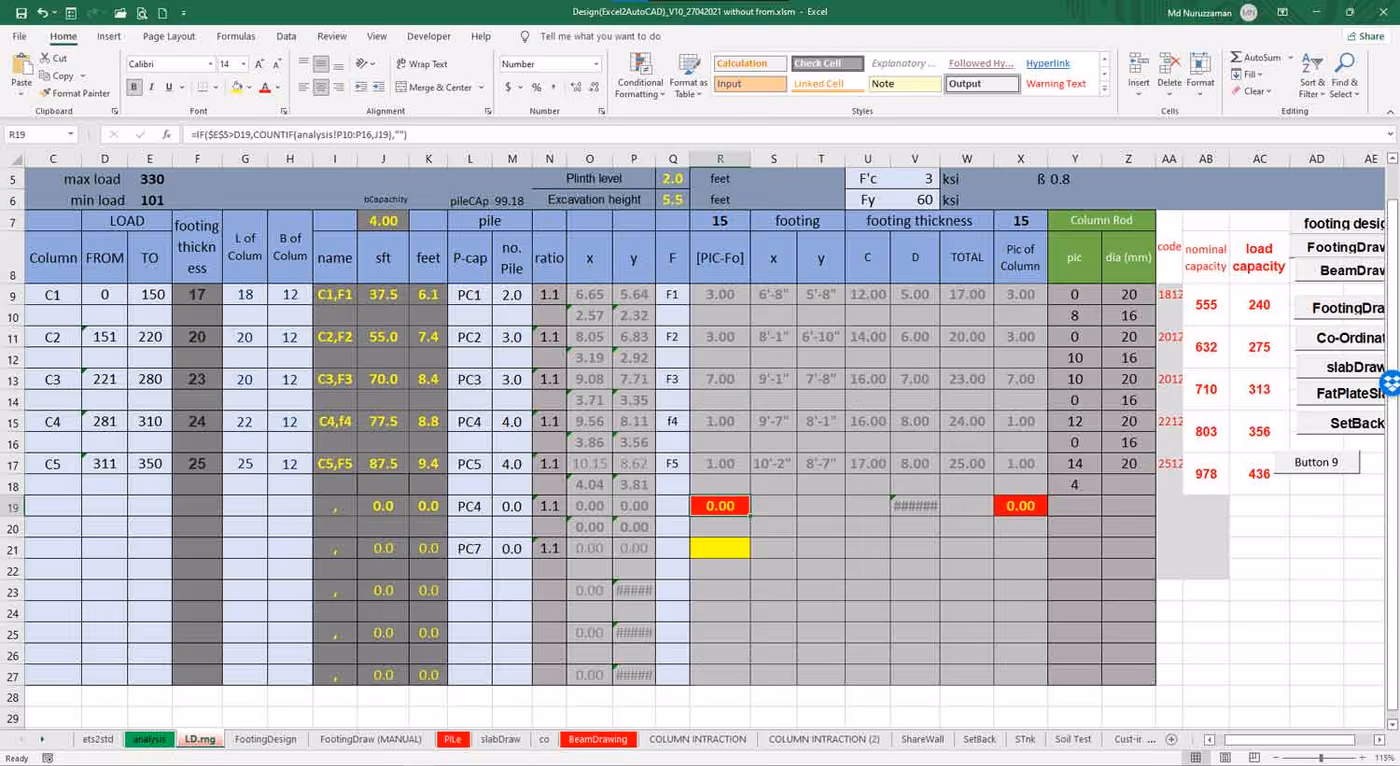
Task: Expand the Name Box dropdown showing R19
Action: pos(71,134)
